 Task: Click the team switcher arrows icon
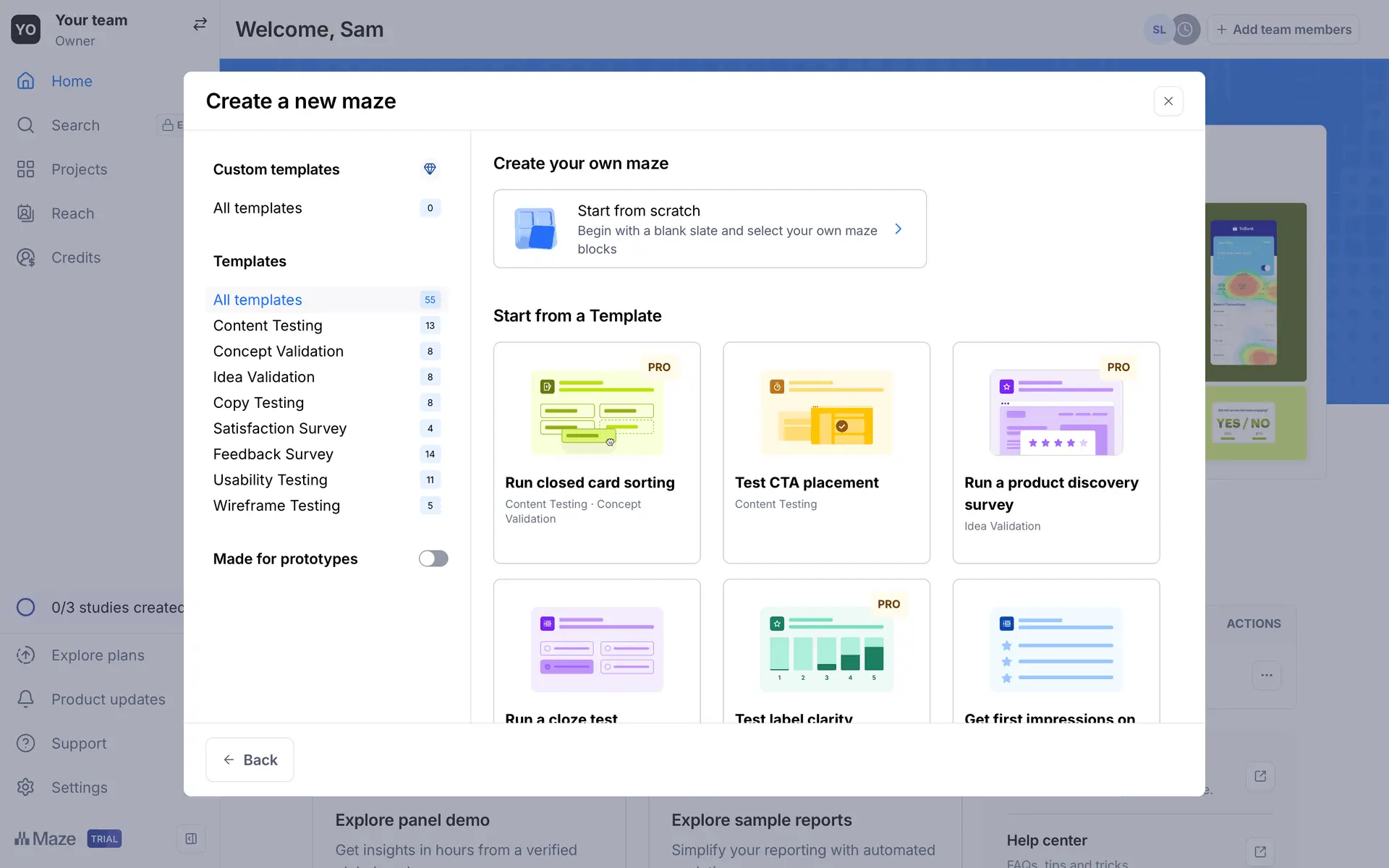(x=200, y=25)
